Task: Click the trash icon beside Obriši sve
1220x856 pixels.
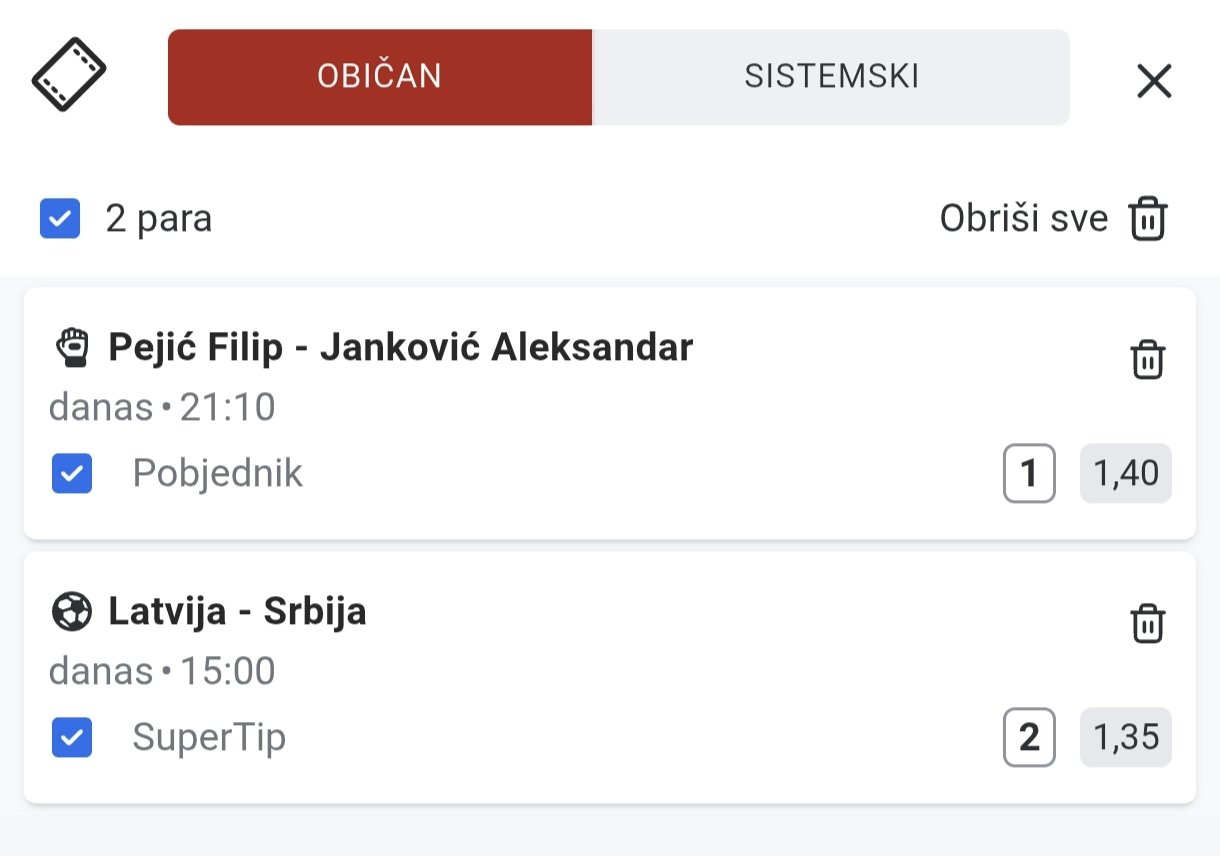Action: tap(1148, 218)
